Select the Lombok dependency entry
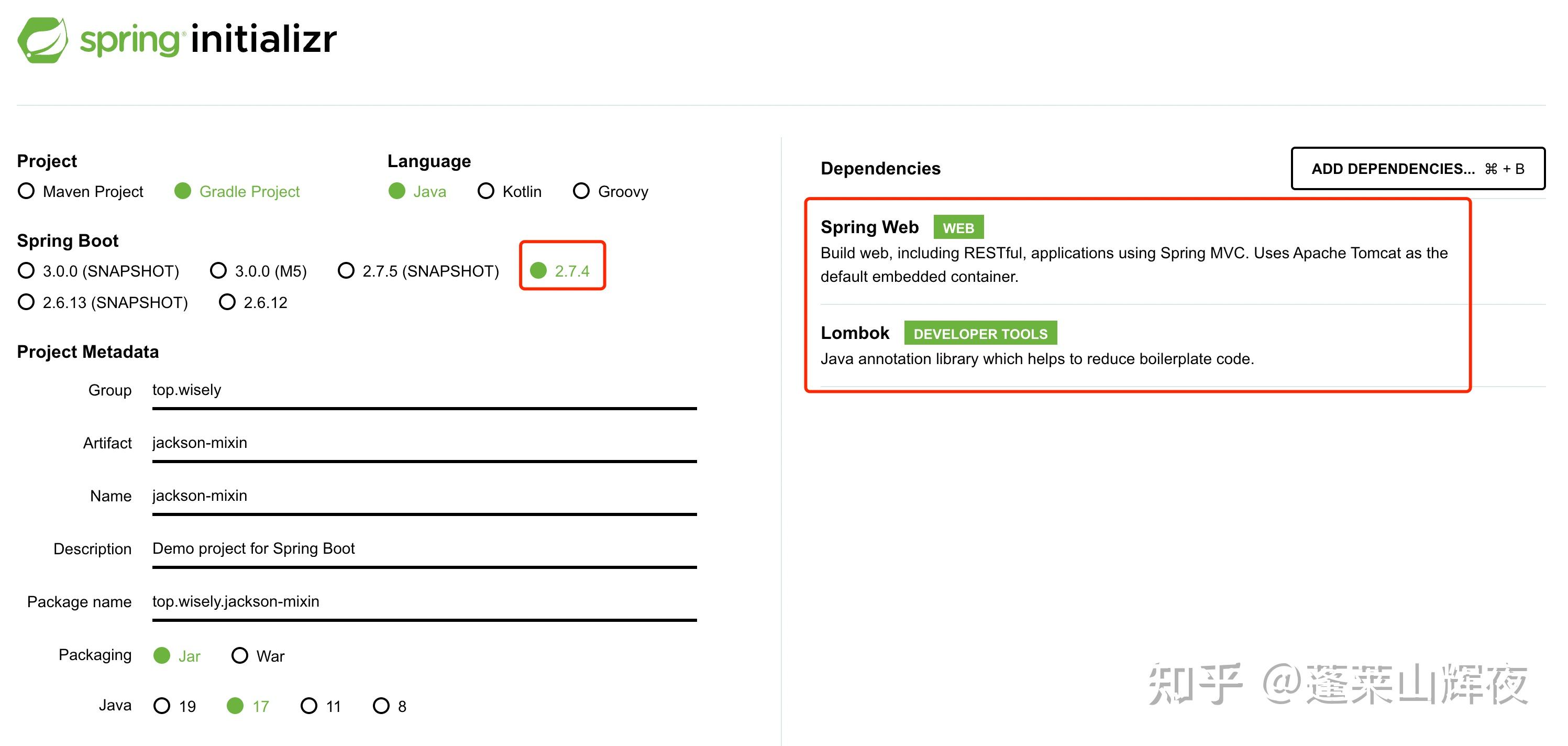Viewport: 1568px width, 746px height. pos(855,333)
